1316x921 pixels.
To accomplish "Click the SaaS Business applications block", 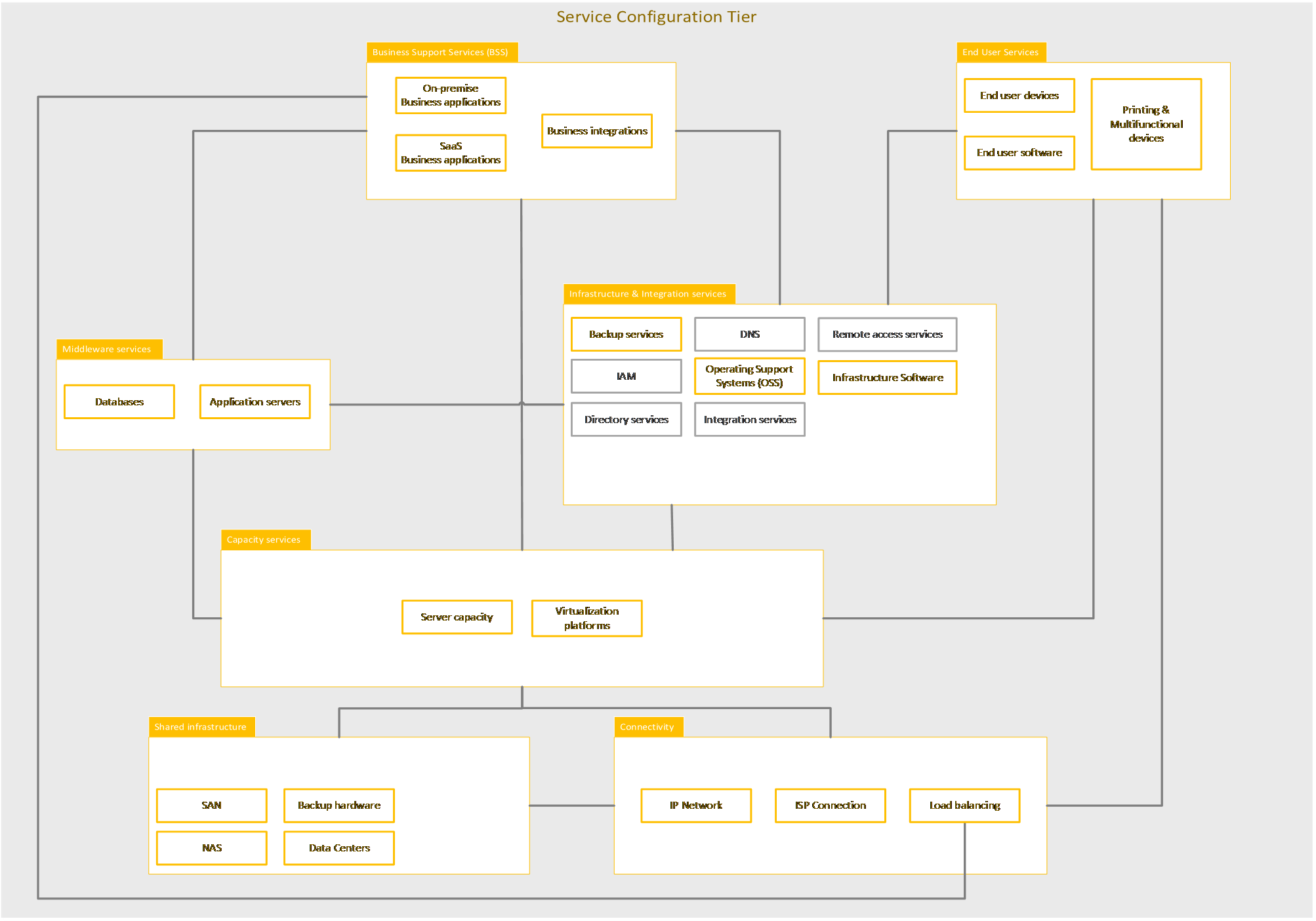I will coord(450,152).
